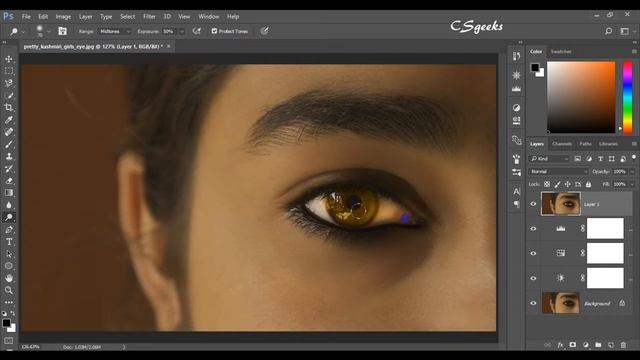Image resolution: width=640 pixels, height=360 pixels.
Task: Open the Fill dropdown arrow
Action: 632,184
